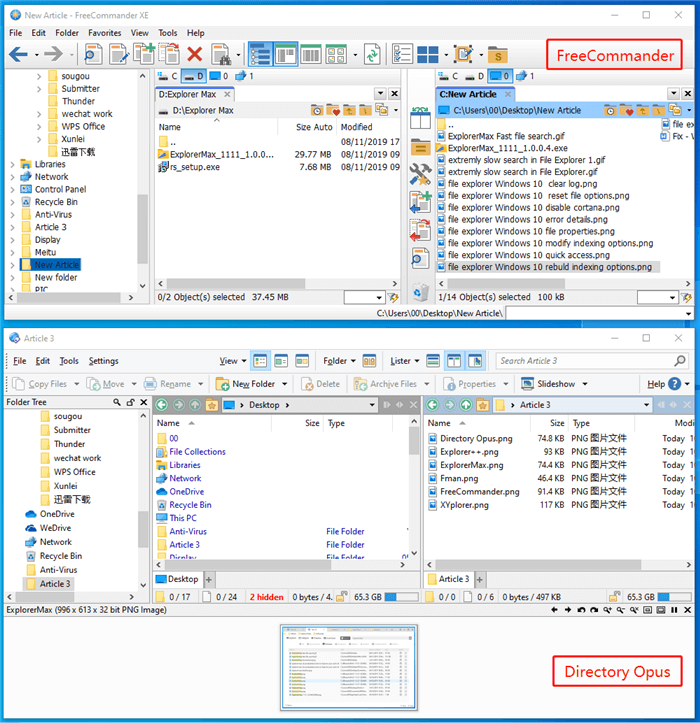This screenshot has width=700, height=723.
Task: Select the D:Explorer Max tab
Action: (x=194, y=94)
